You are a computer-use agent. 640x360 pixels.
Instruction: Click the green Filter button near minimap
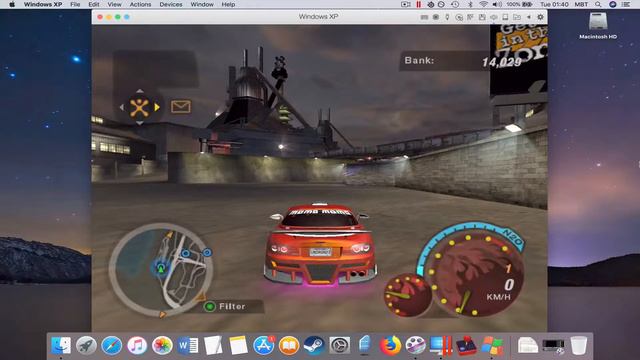pyautogui.click(x=210, y=307)
